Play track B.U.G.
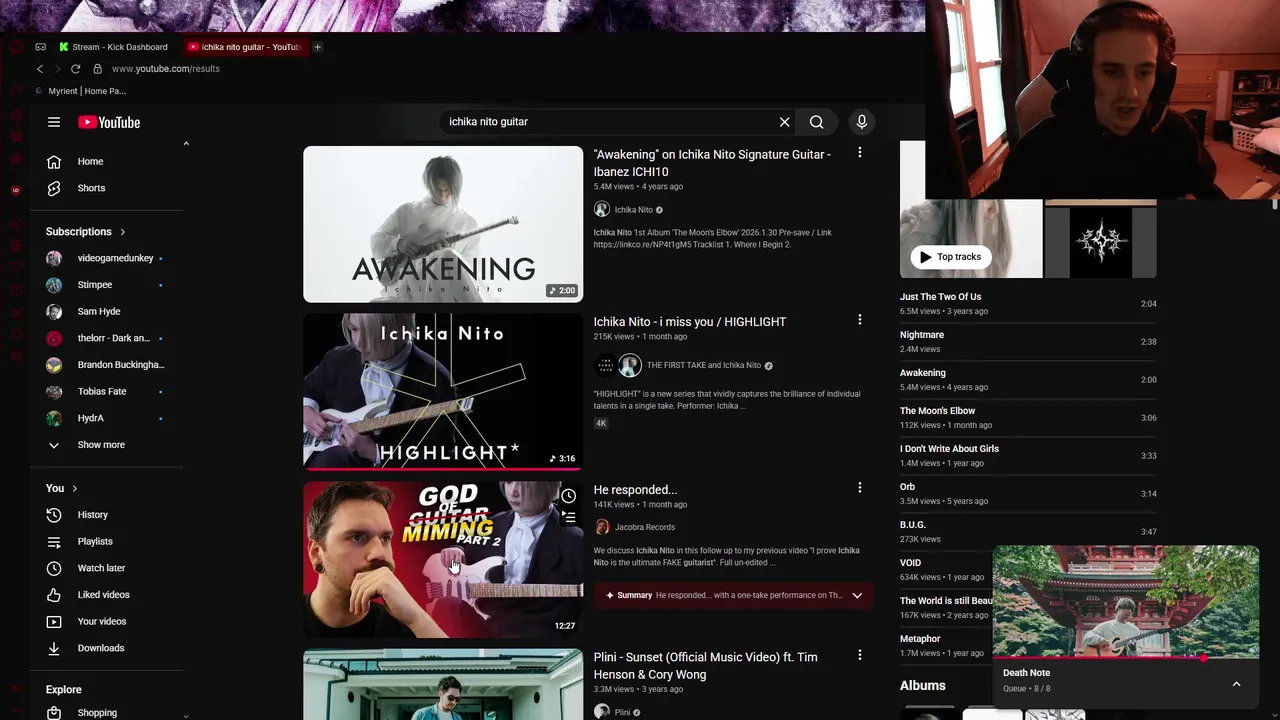This screenshot has height=720, width=1280. click(1028, 531)
